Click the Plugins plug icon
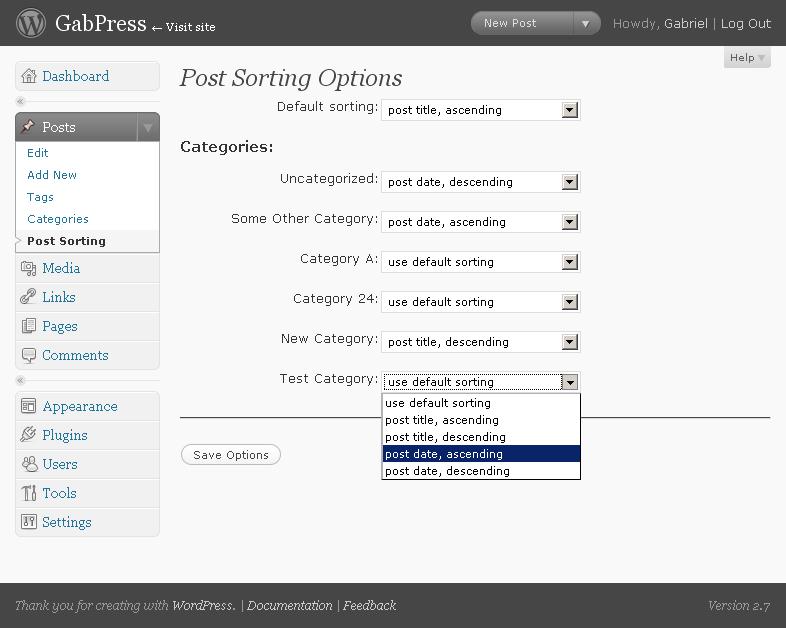Screen dimensions: 786x628 (x=29, y=435)
